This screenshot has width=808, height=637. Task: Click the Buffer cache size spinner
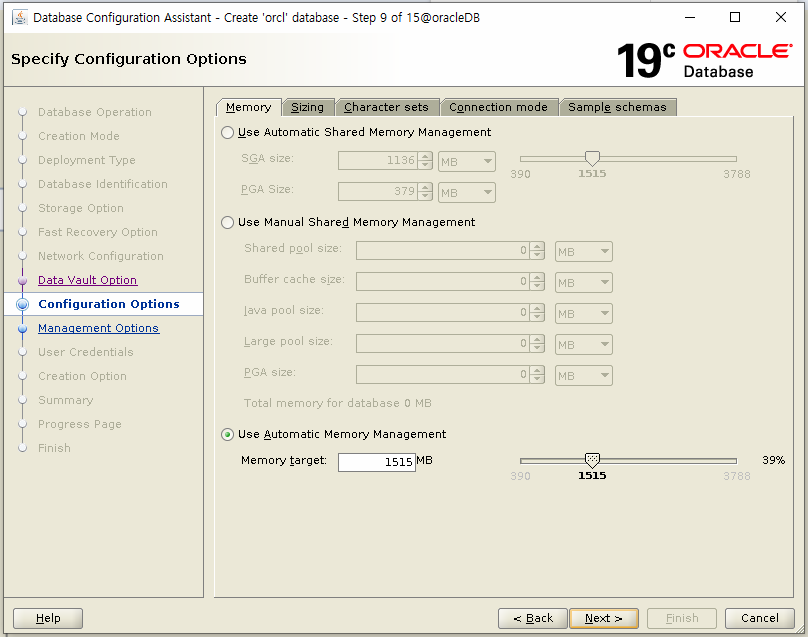pyautogui.click(x=450, y=282)
